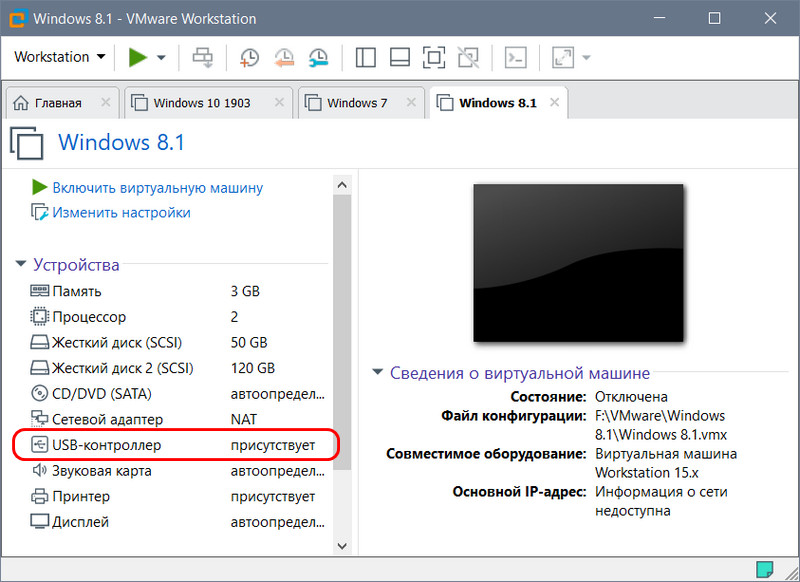Viewport: 800px width, 582px height.
Task: Click the VMware Workstation title bar icon
Action: click(x=17, y=19)
